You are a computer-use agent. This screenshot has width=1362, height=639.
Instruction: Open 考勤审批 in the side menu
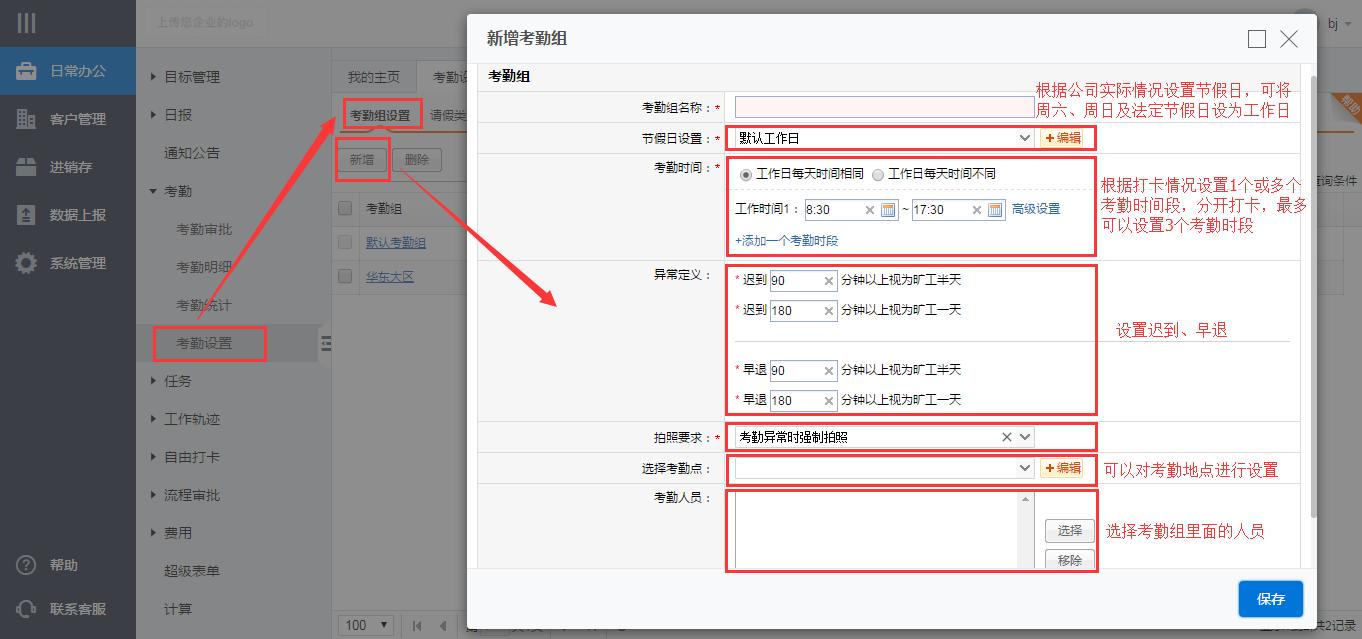pyautogui.click(x=204, y=229)
